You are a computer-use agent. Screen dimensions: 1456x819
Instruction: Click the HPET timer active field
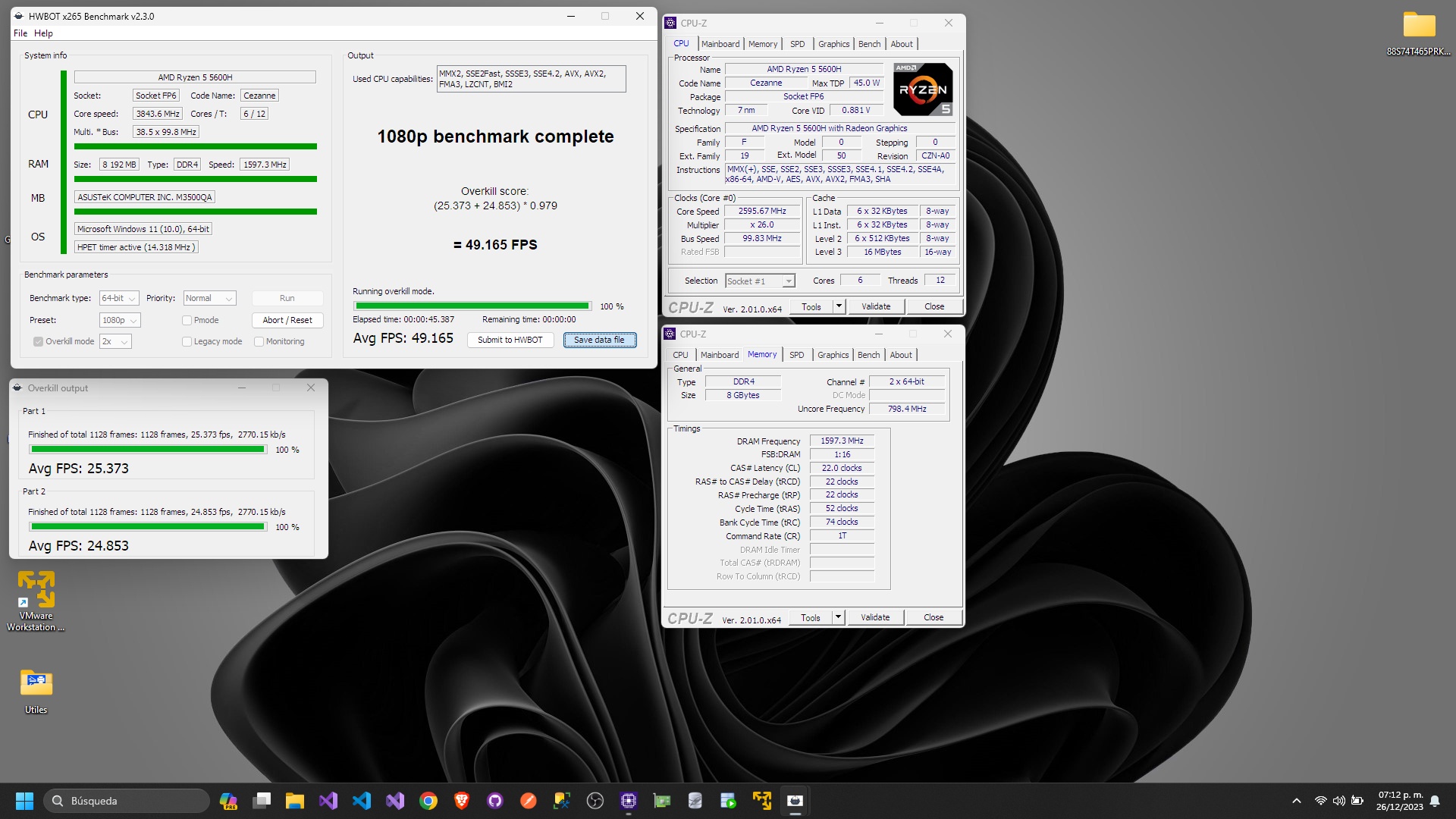point(136,247)
